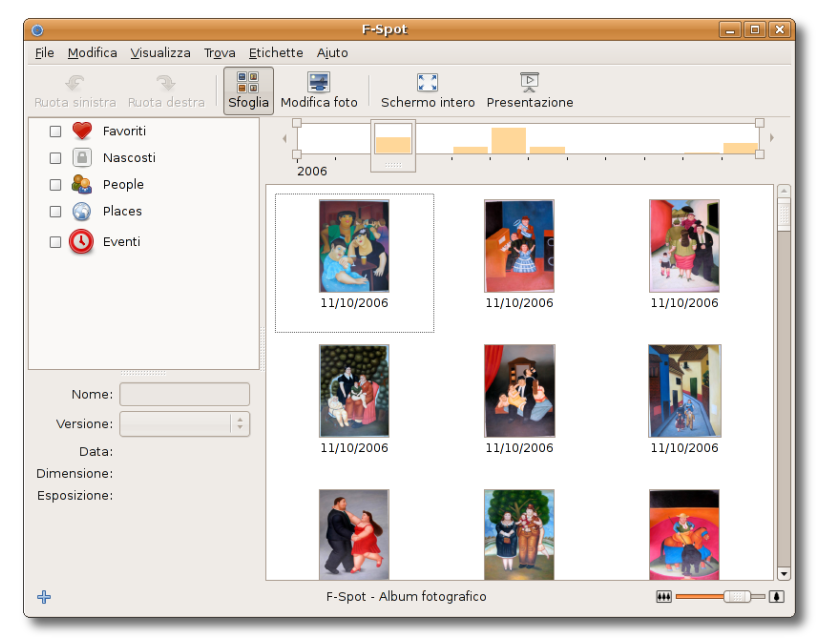
Task: Open the Etichette menu
Action: click(x=276, y=53)
